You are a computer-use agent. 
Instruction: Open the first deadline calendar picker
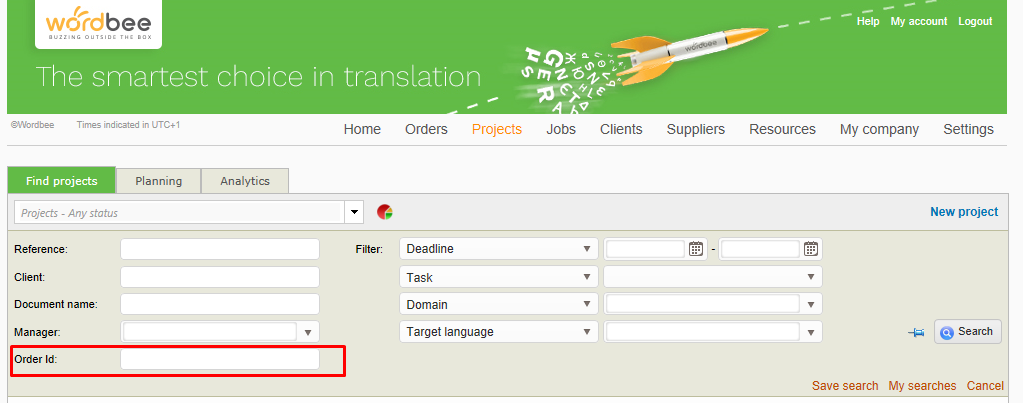point(696,249)
